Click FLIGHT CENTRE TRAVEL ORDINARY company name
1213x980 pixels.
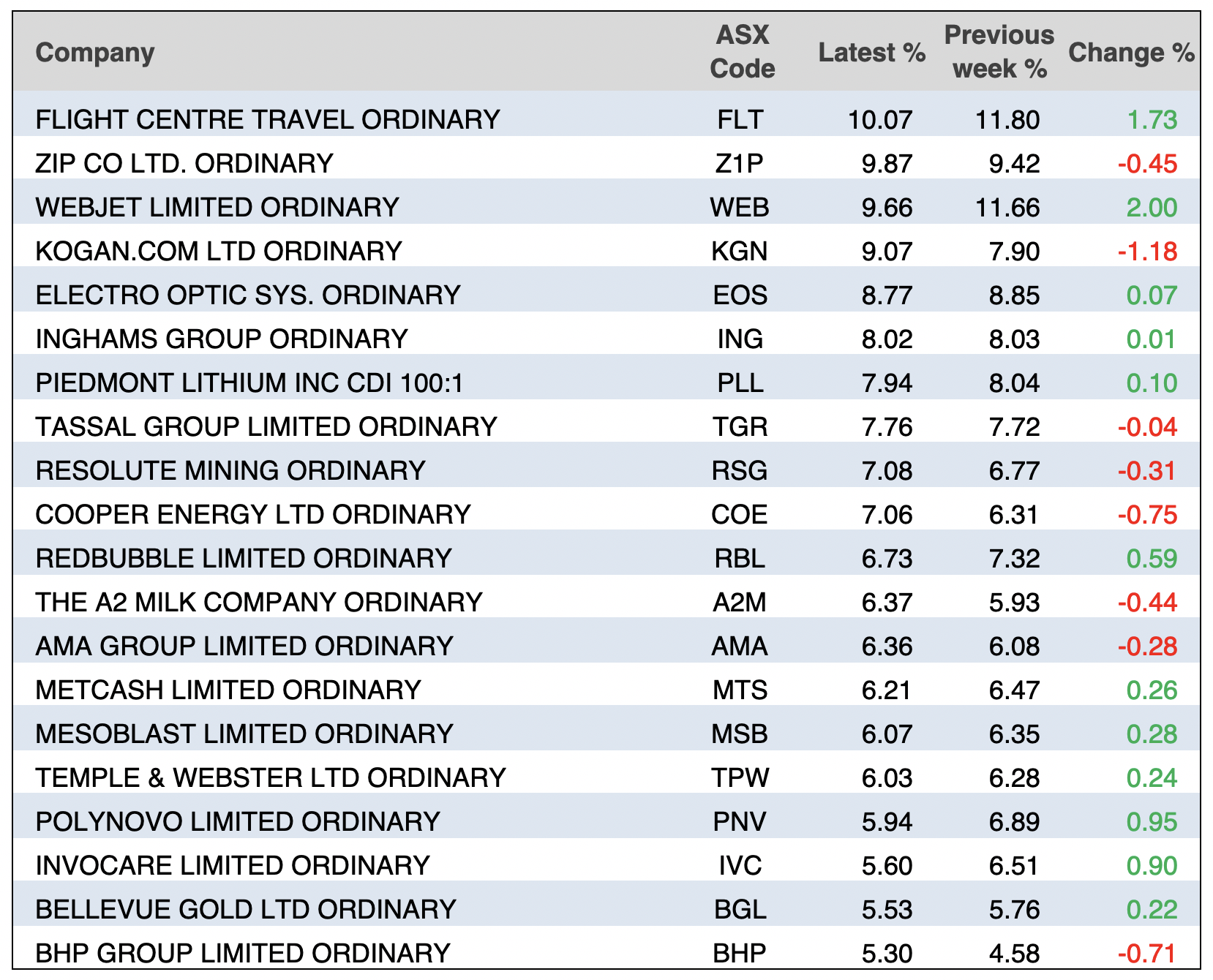pos(268,119)
